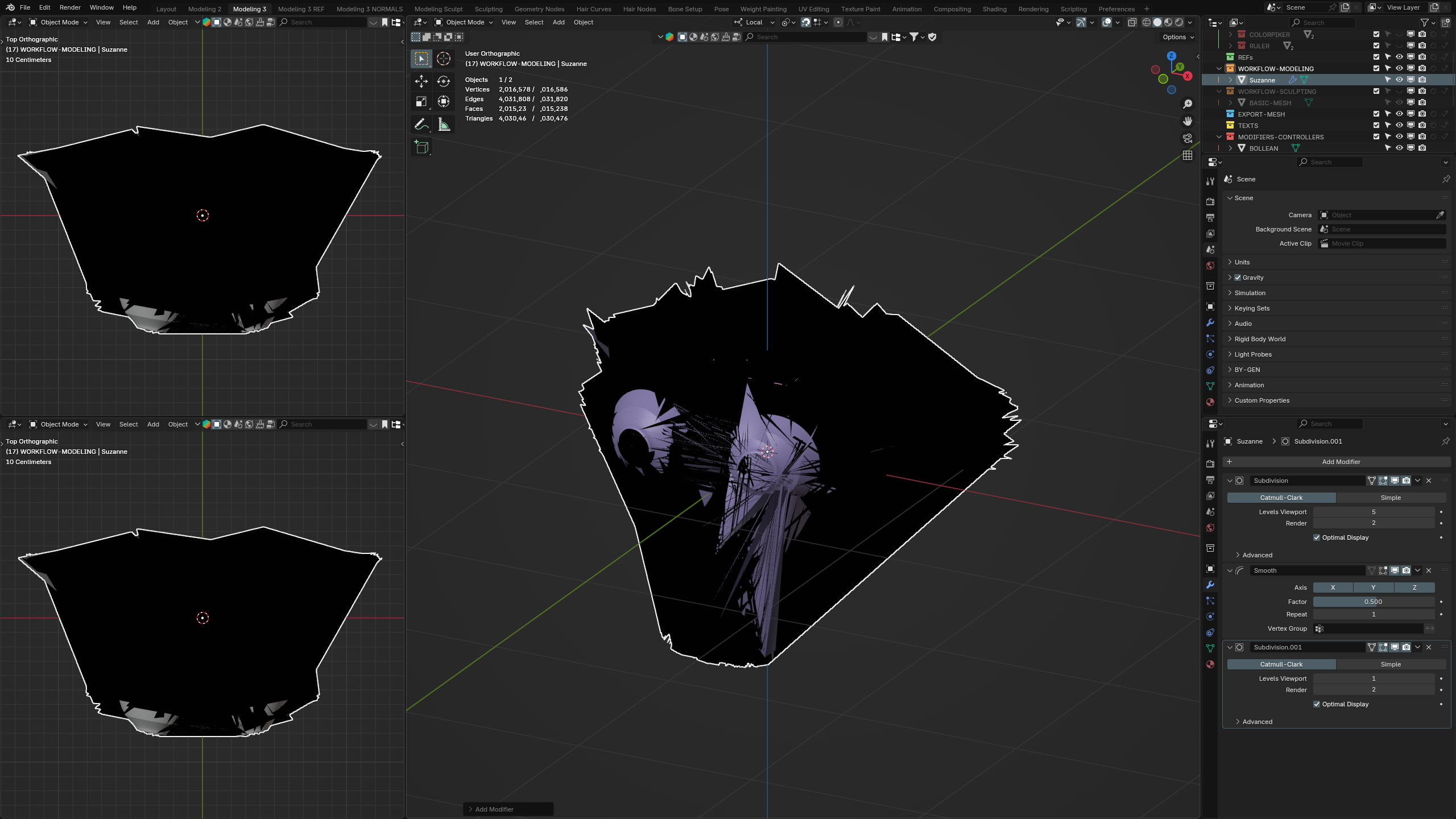
Task: Select the Add Cube tool
Action: coord(421,147)
